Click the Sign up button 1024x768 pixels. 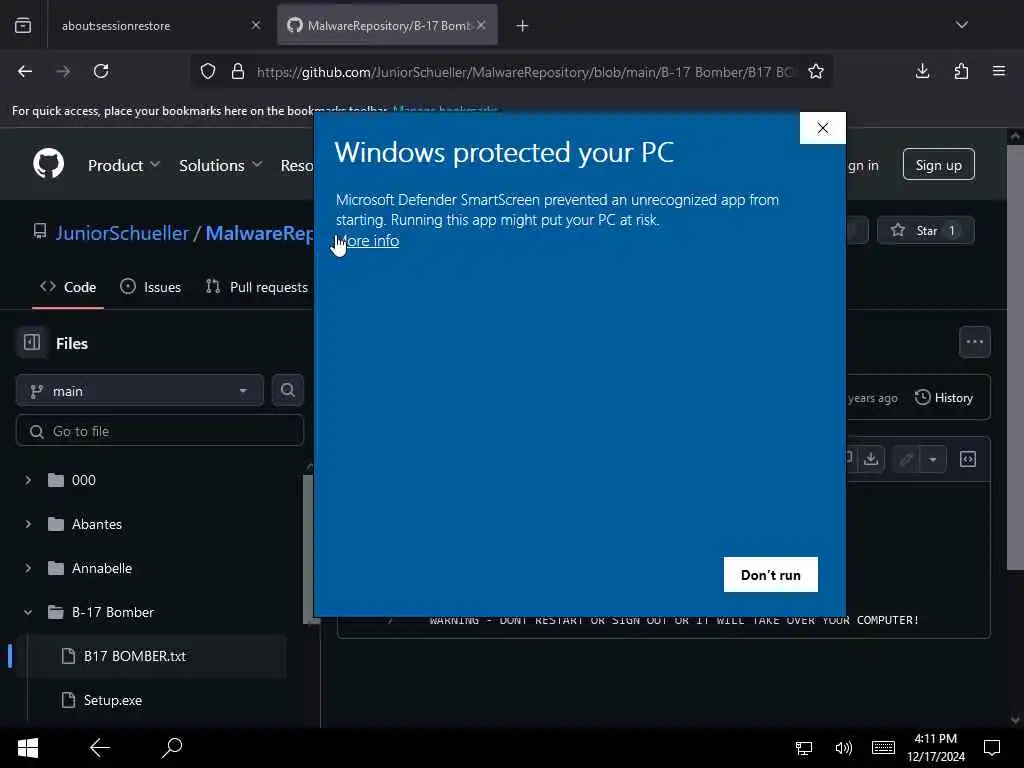click(938, 165)
